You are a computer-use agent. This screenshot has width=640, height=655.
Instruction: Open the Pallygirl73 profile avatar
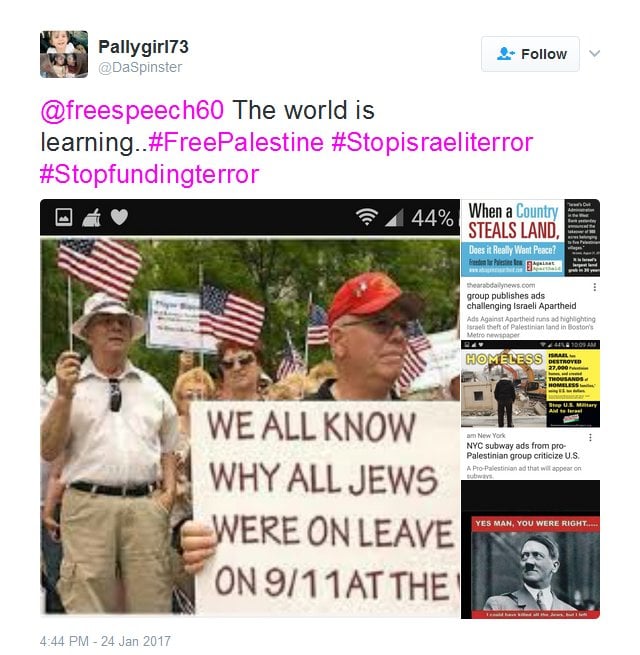tap(64, 54)
